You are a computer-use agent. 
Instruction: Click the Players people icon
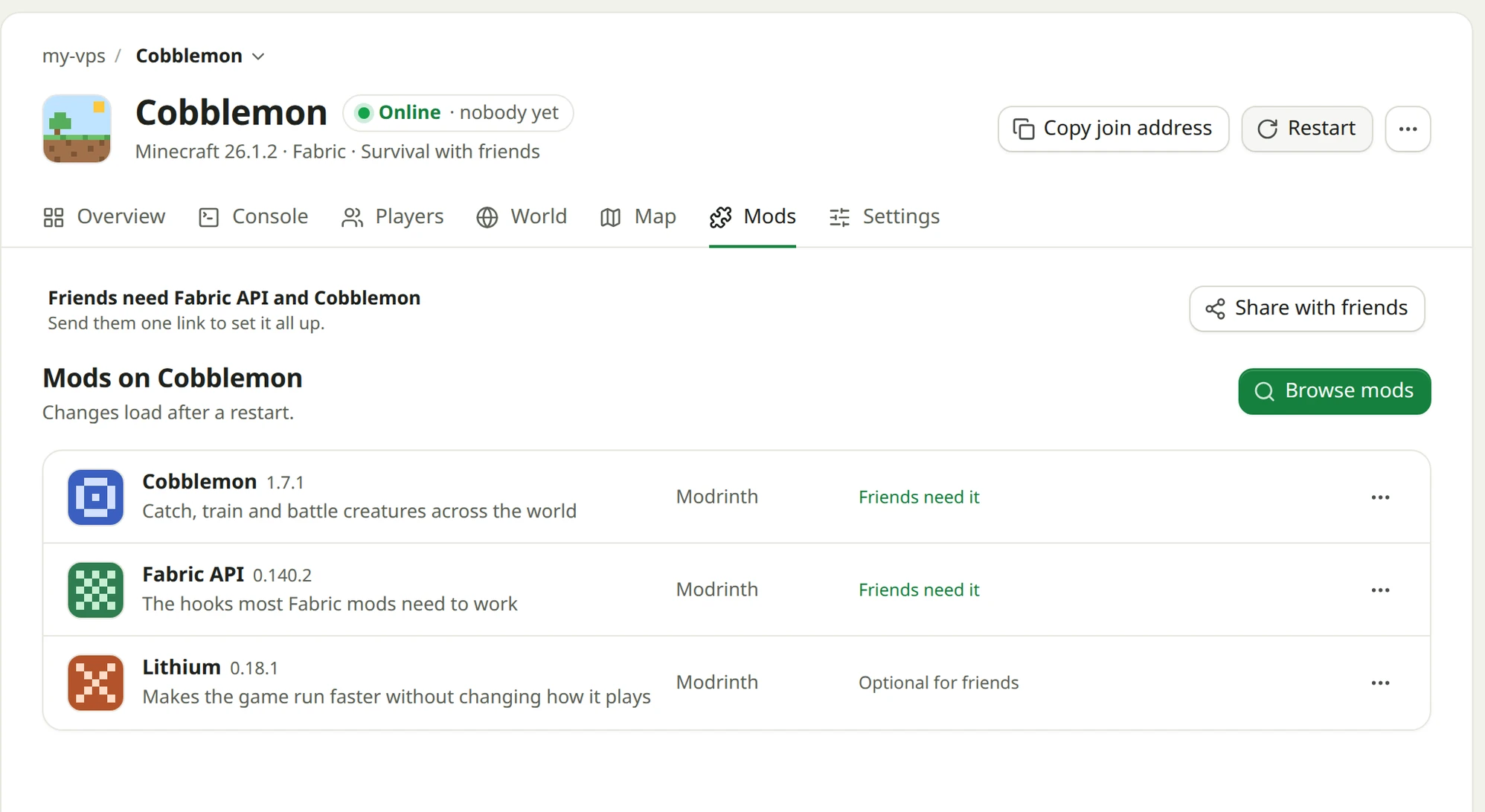352,217
